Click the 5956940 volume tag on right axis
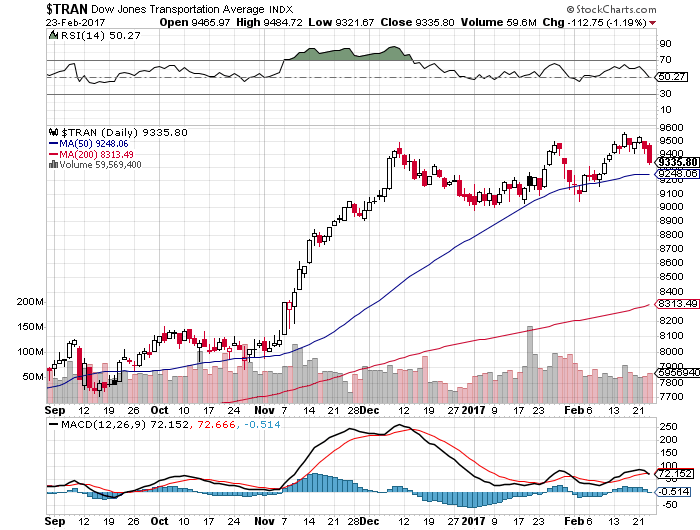Screen dimensions: 700x530 point(678,372)
